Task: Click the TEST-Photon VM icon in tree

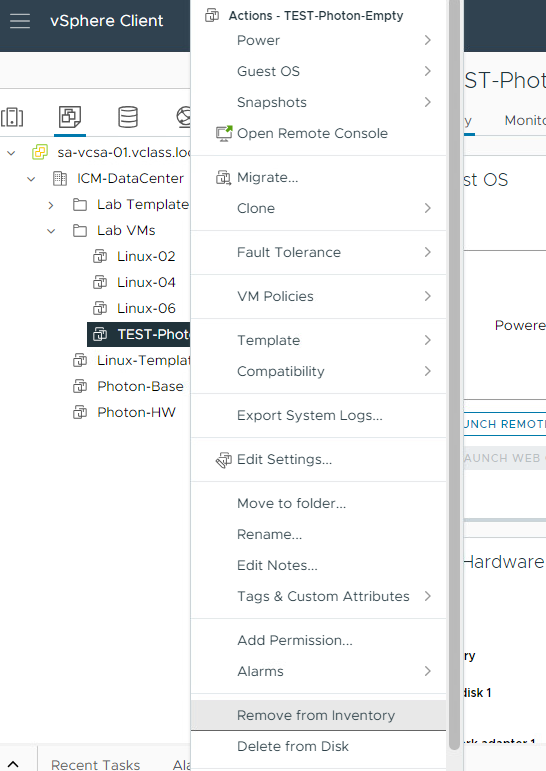Action: point(100,334)
